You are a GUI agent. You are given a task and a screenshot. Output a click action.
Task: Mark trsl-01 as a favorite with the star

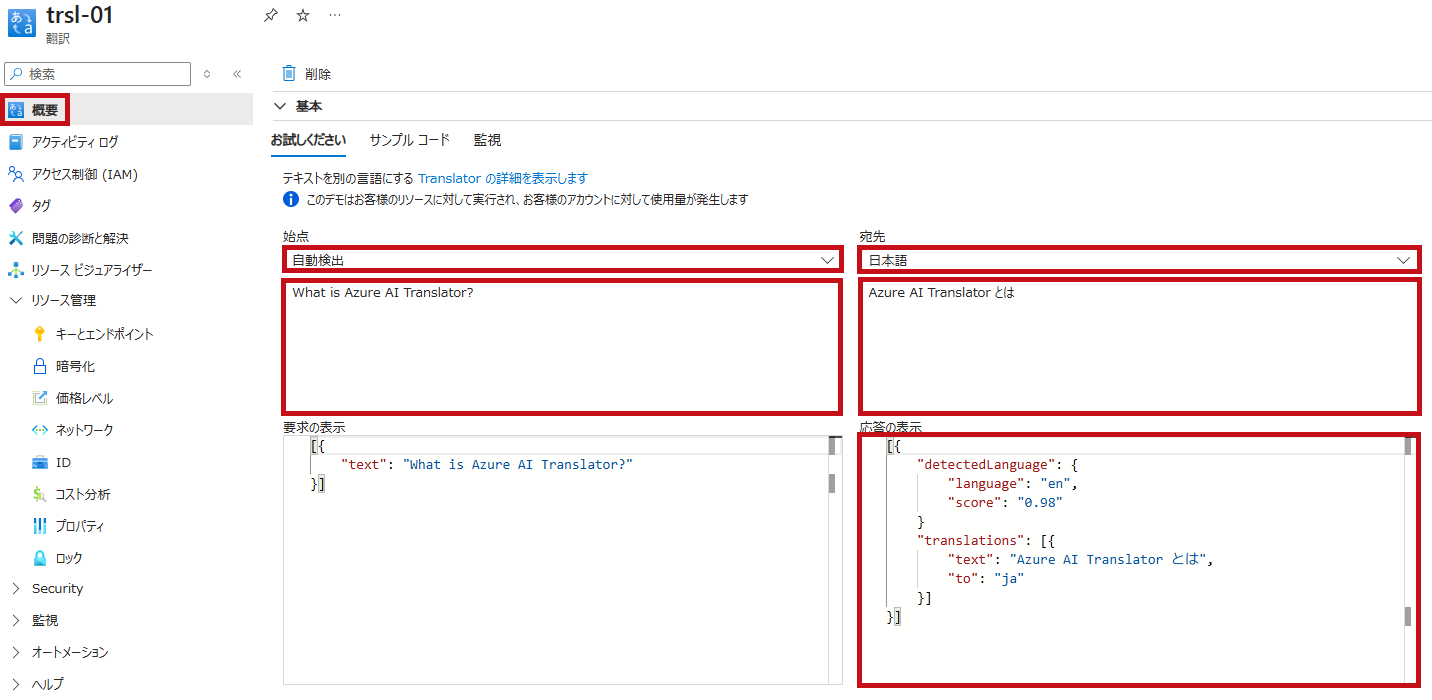(303, 15)
